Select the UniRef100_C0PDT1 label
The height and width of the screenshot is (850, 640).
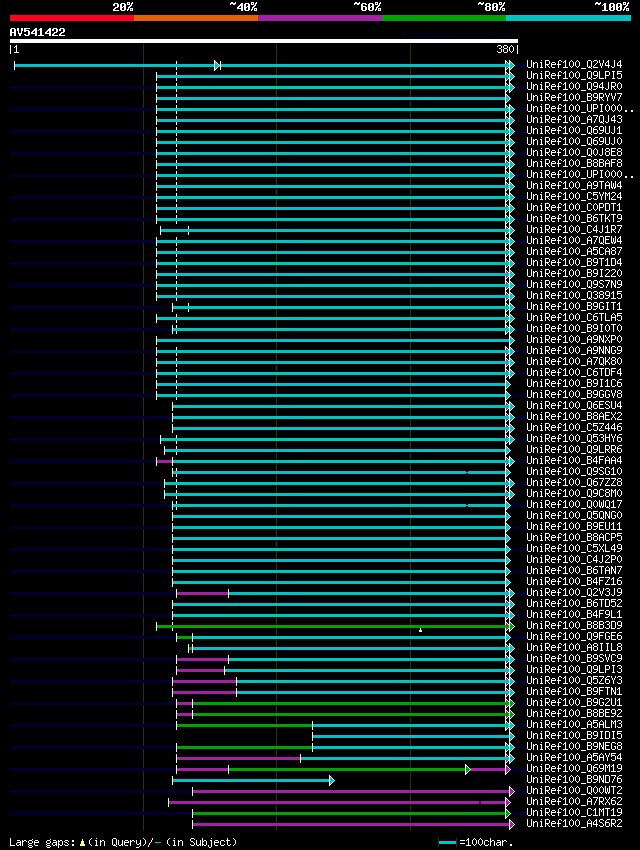tap(574, 208)
